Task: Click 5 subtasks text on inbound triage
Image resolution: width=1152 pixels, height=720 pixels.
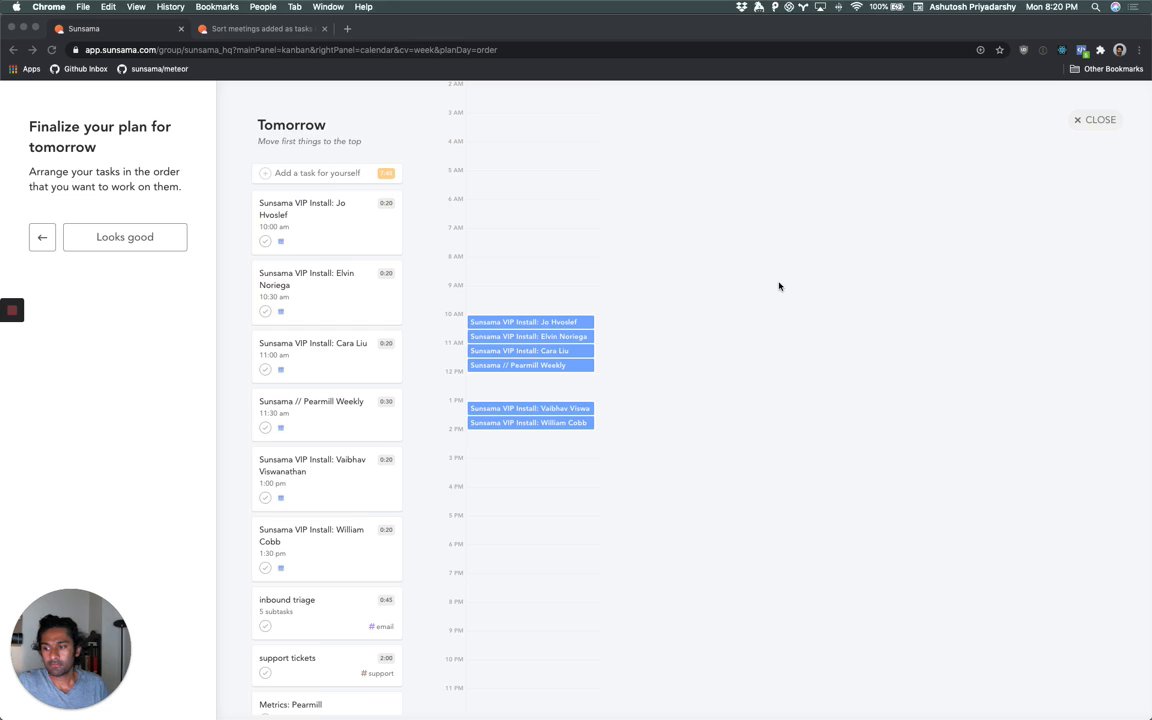Action: (x=276, y=611)
